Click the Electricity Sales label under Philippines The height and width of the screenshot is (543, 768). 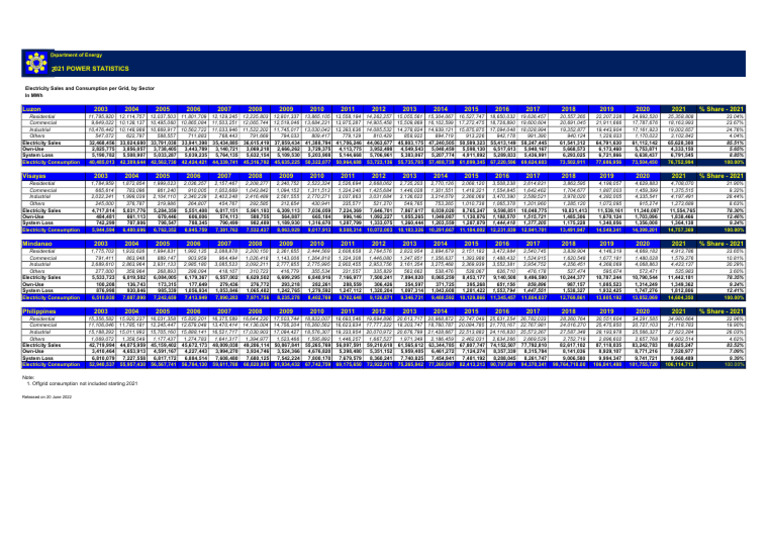pos(42,345)
